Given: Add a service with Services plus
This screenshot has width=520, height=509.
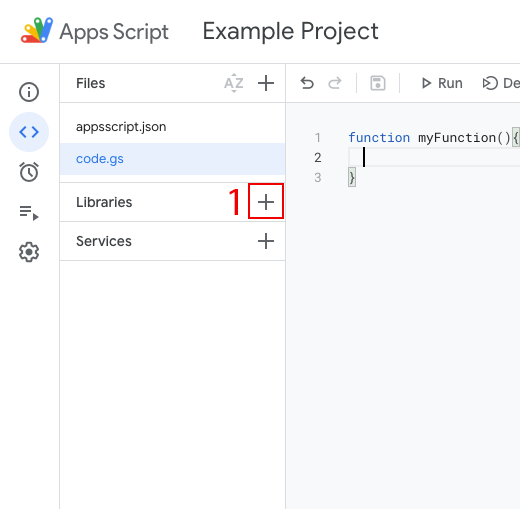Looking at the screenshot, I should click(266, 241).
